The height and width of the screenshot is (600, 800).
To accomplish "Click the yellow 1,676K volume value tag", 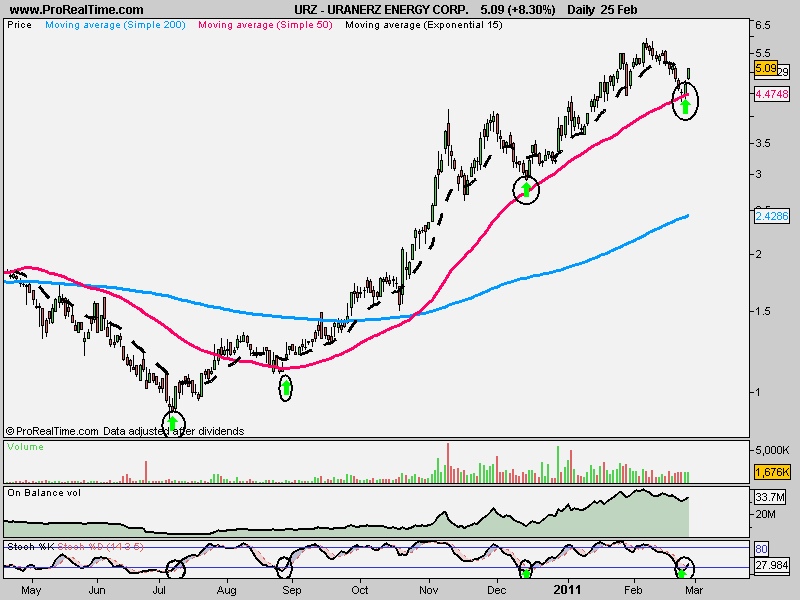I will point(772,472).
